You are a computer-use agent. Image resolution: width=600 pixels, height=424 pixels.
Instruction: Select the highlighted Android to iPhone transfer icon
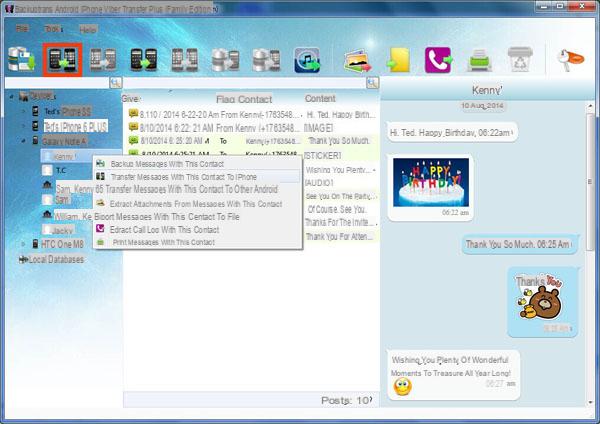coord(62,60)
